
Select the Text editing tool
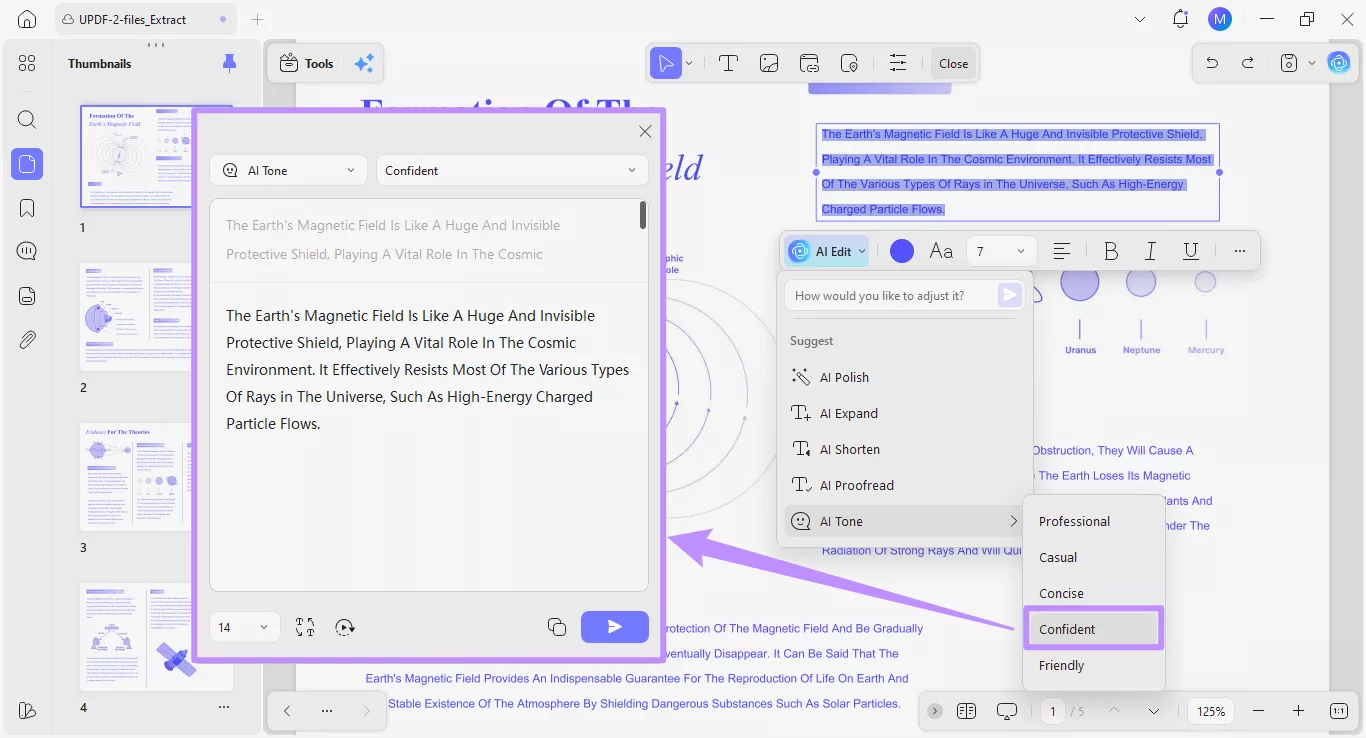(728, 63)
